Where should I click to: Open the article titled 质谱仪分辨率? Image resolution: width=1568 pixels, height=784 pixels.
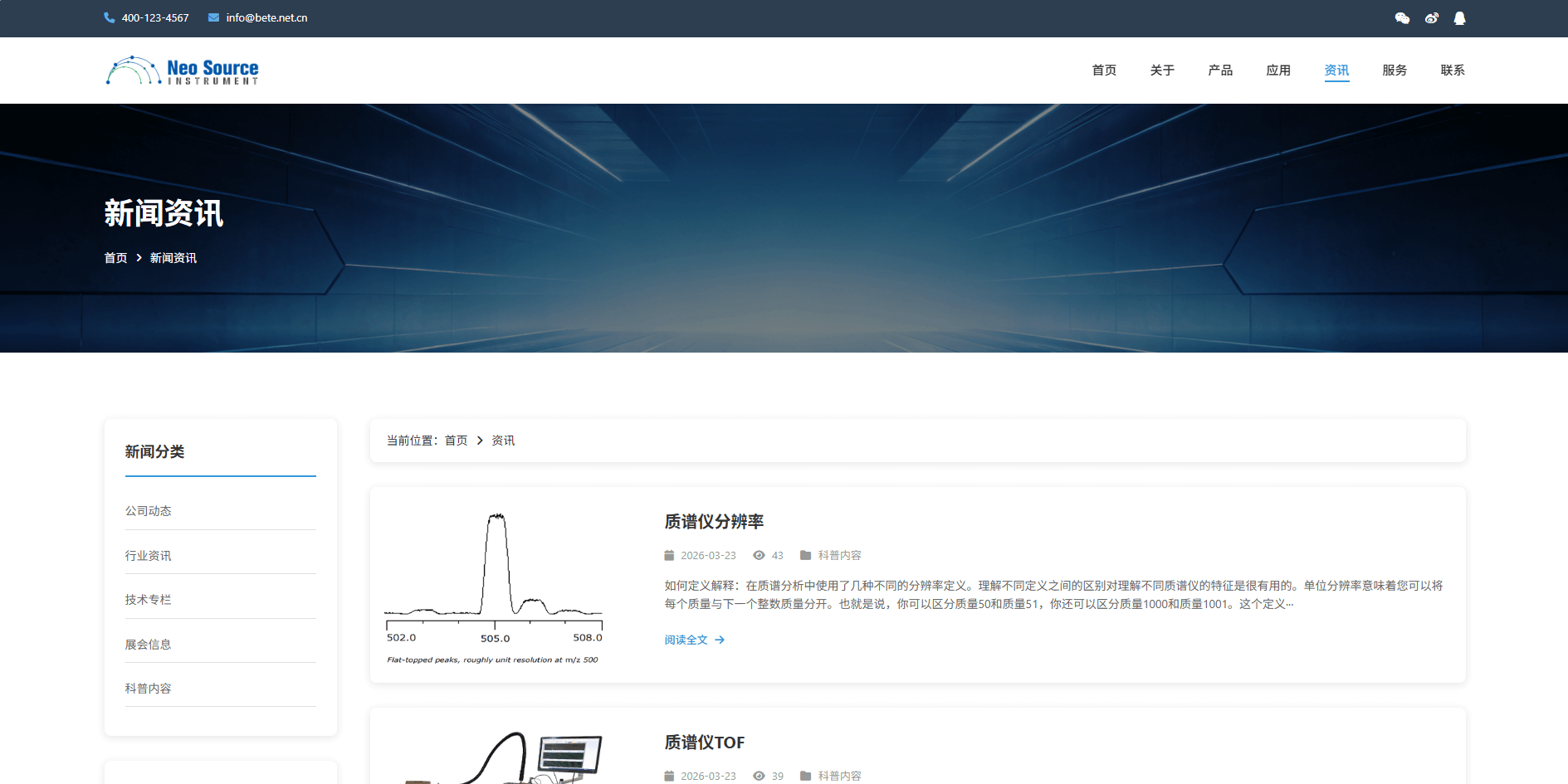[x=714, y=522]
